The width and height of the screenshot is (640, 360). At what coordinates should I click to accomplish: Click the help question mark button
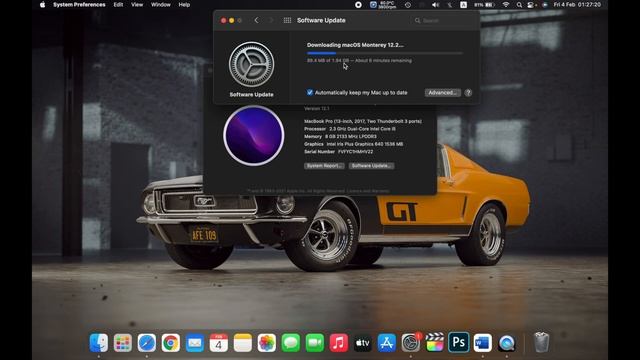(468, 93)
